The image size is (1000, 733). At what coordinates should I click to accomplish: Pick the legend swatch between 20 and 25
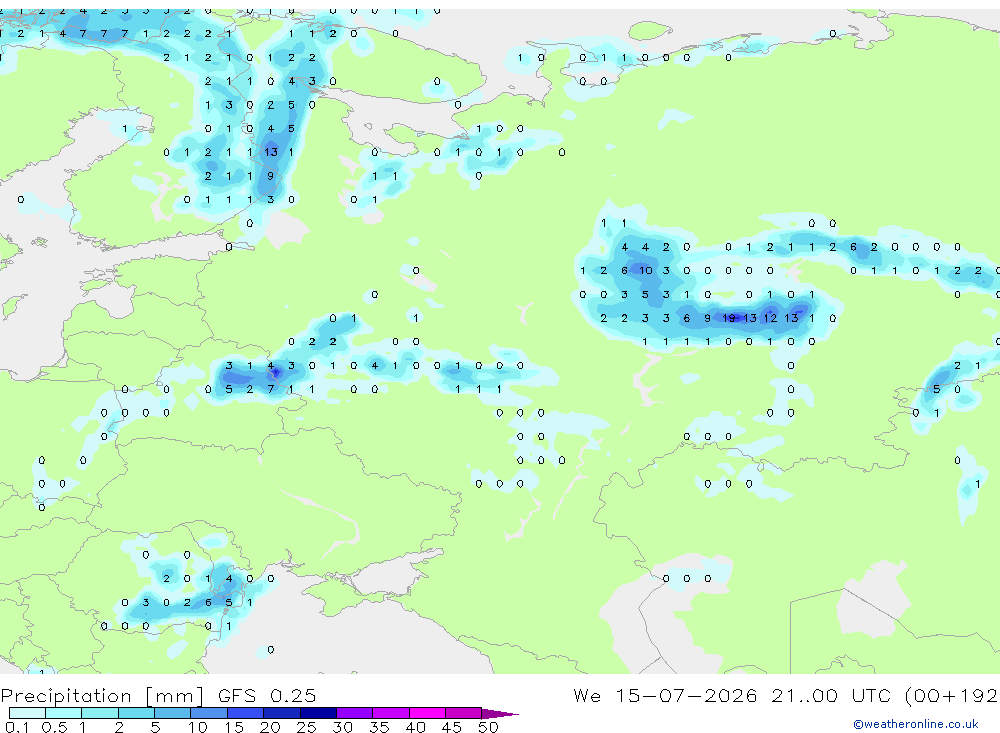281,713
